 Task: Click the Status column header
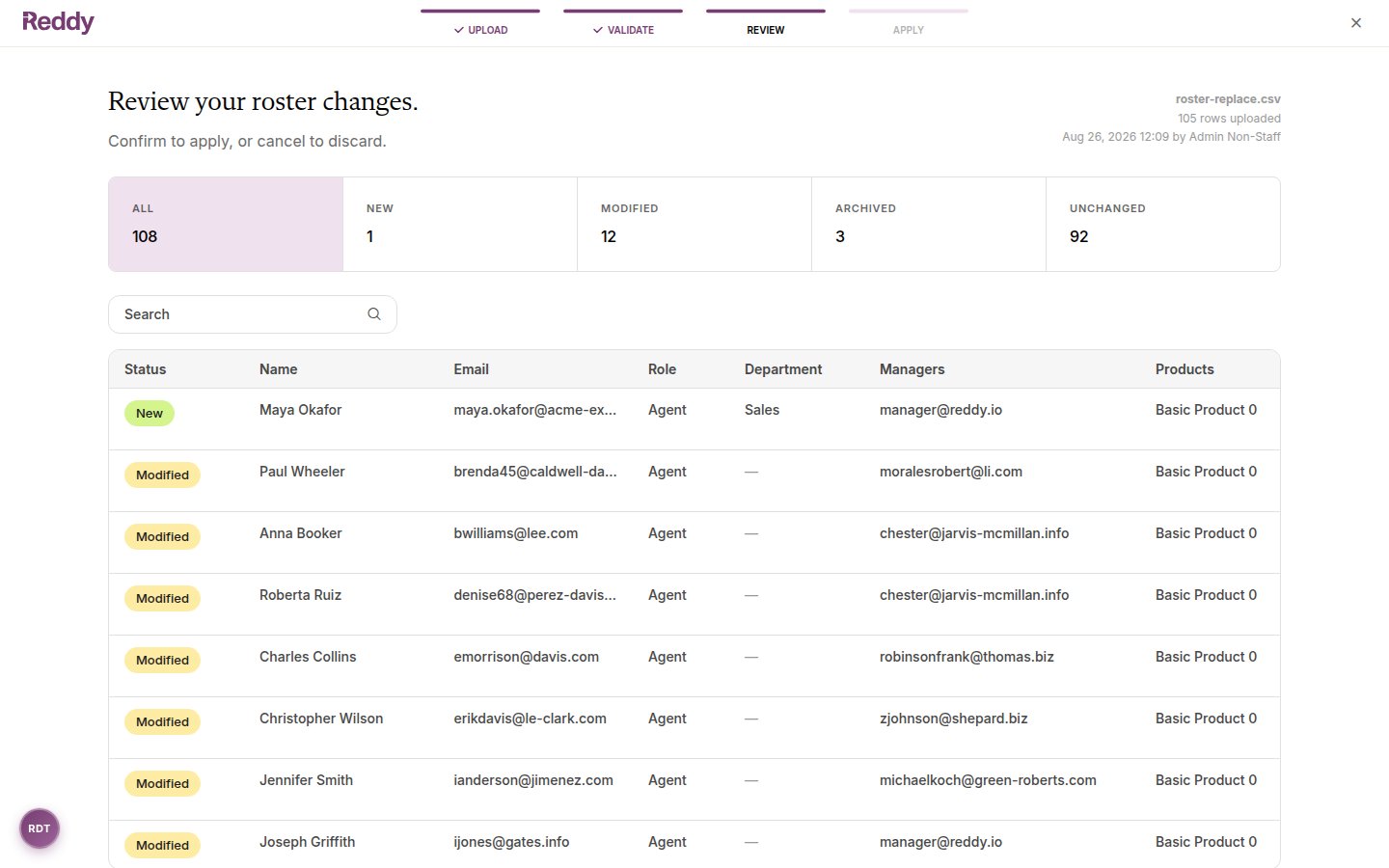146,369
